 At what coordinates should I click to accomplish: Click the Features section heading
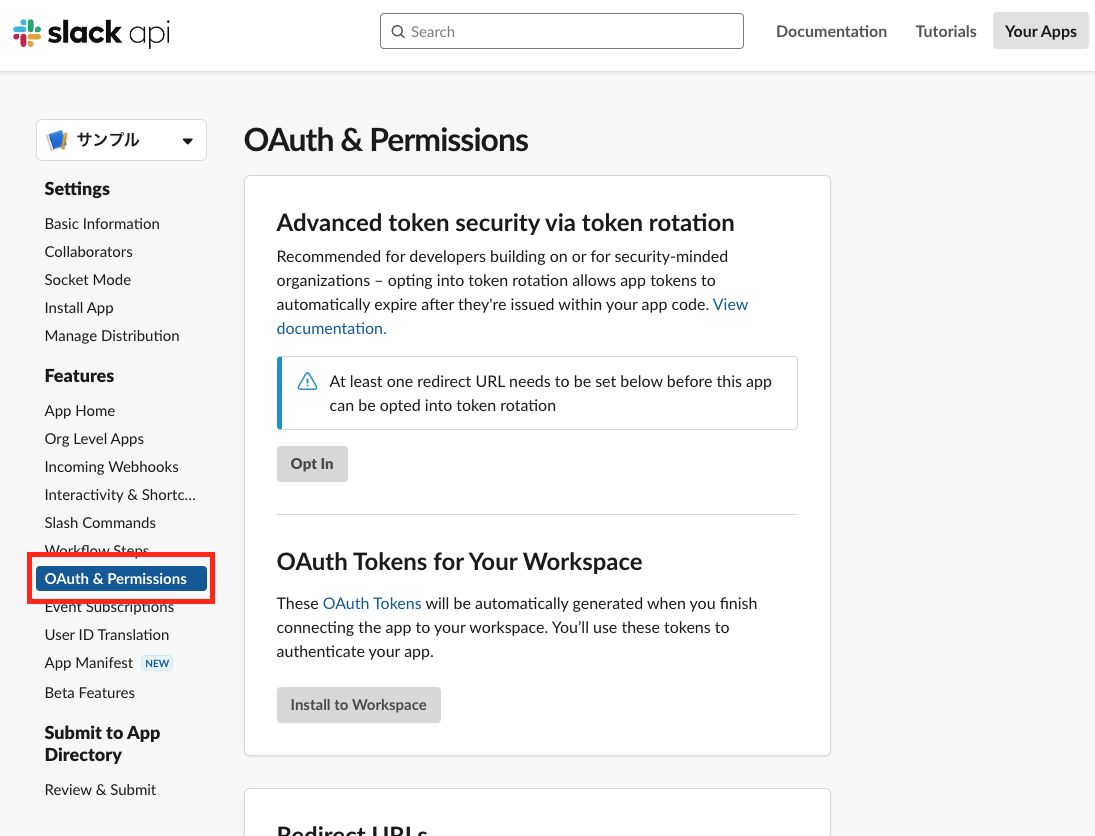(x=79, y=376)
